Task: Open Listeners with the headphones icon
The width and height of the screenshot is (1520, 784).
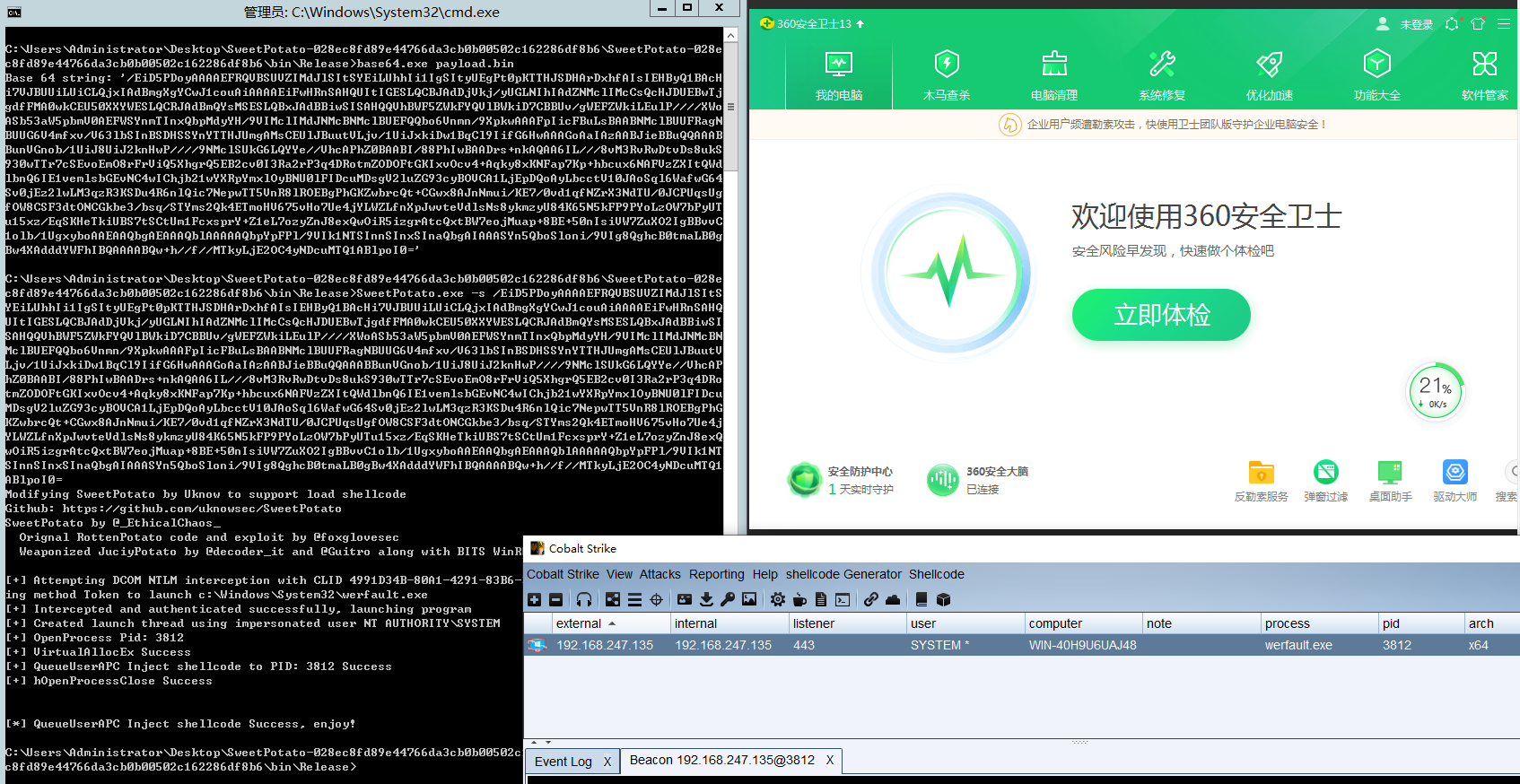Action: tap(584, 599)
